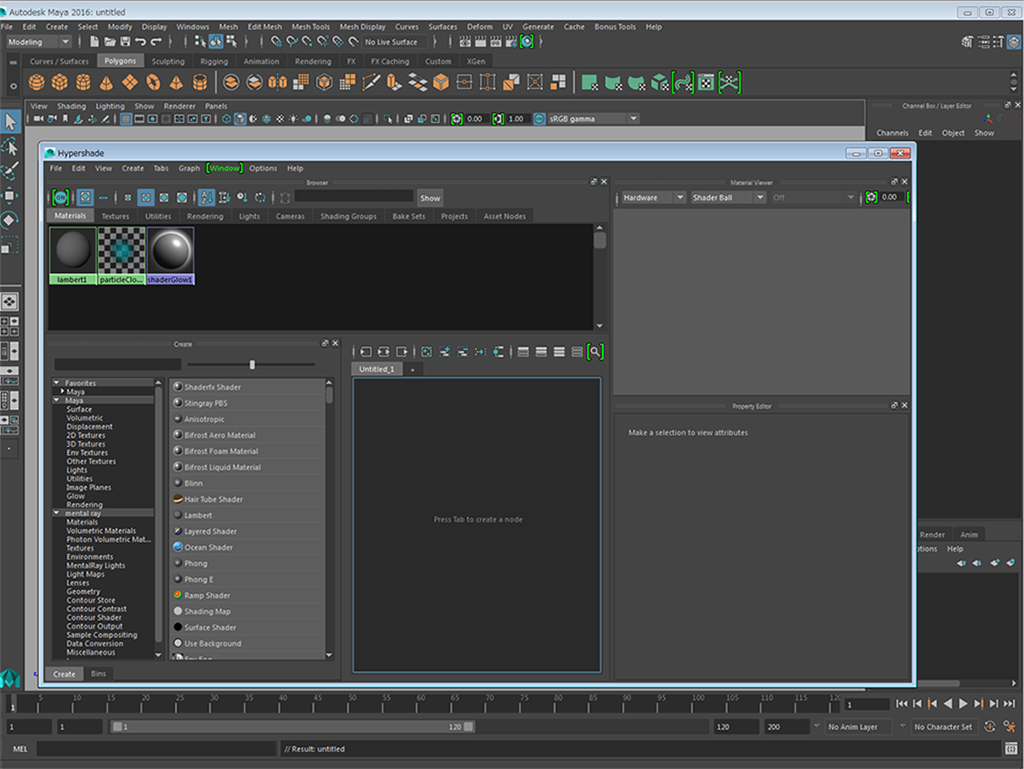Click the Select tool arrow in toolbox
Image resolution: width=1024 pixels, height=769 pixels.
[x=10, y=121]
